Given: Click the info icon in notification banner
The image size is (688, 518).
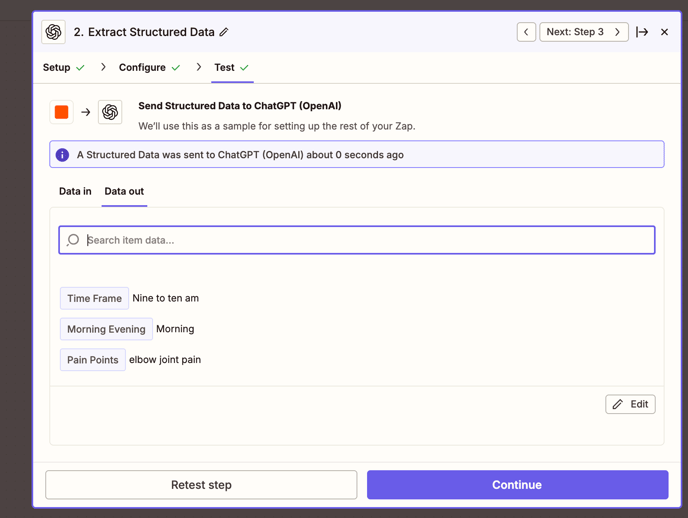Looking at the screenshot, I should pyautogui.click(x=62, y=155).
